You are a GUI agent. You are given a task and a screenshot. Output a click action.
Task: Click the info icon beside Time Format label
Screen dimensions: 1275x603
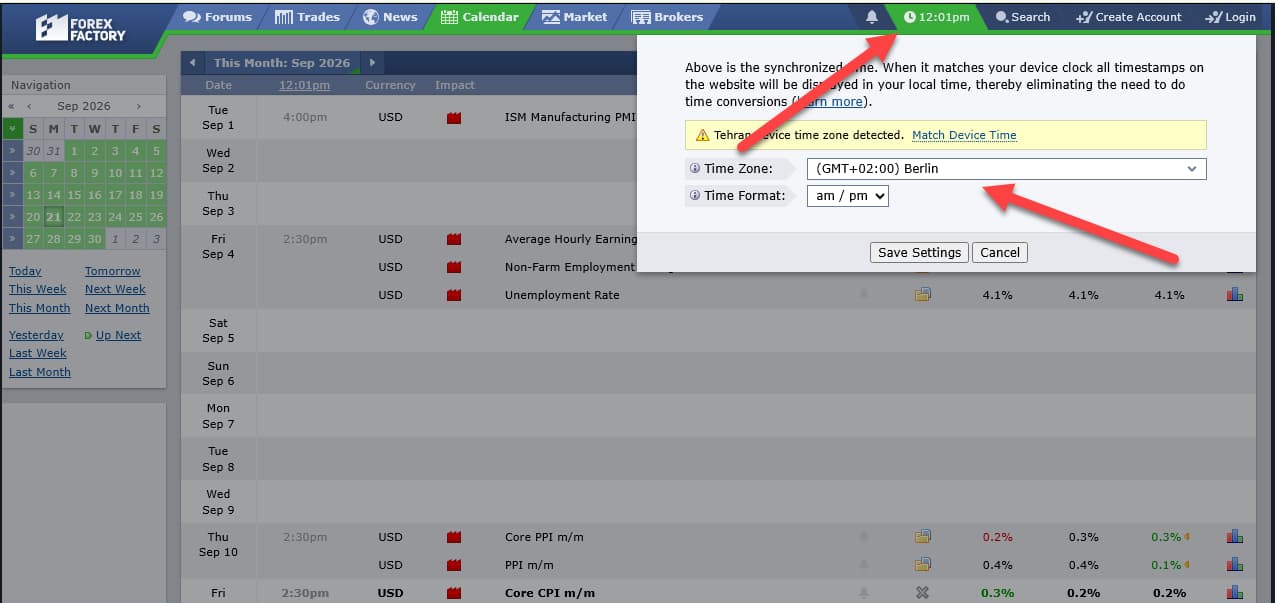695,196
